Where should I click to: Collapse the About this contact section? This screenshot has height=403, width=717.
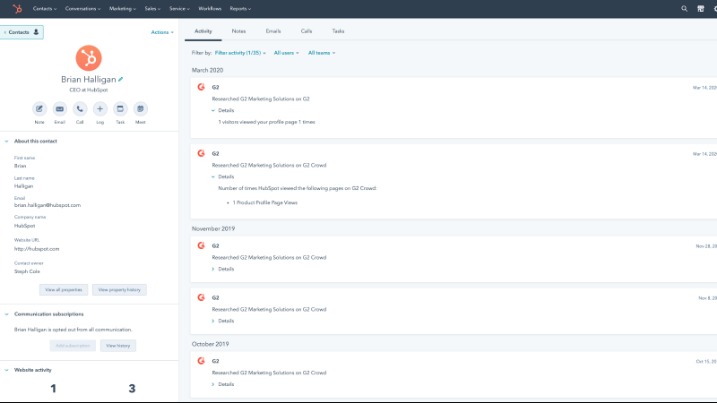click(7, 141)
